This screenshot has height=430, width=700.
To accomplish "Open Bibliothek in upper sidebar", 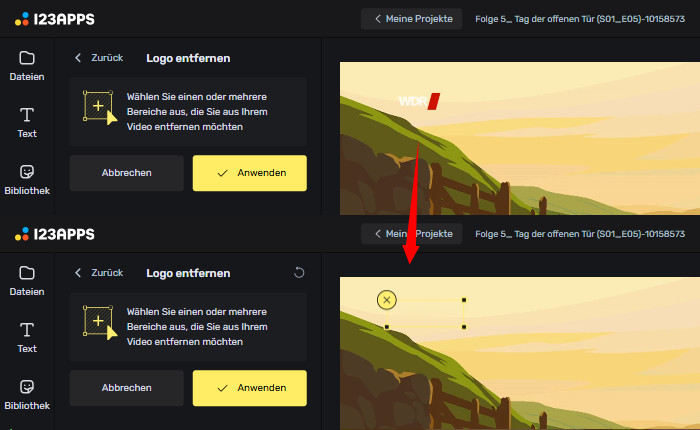I will (x=27, y=180).
